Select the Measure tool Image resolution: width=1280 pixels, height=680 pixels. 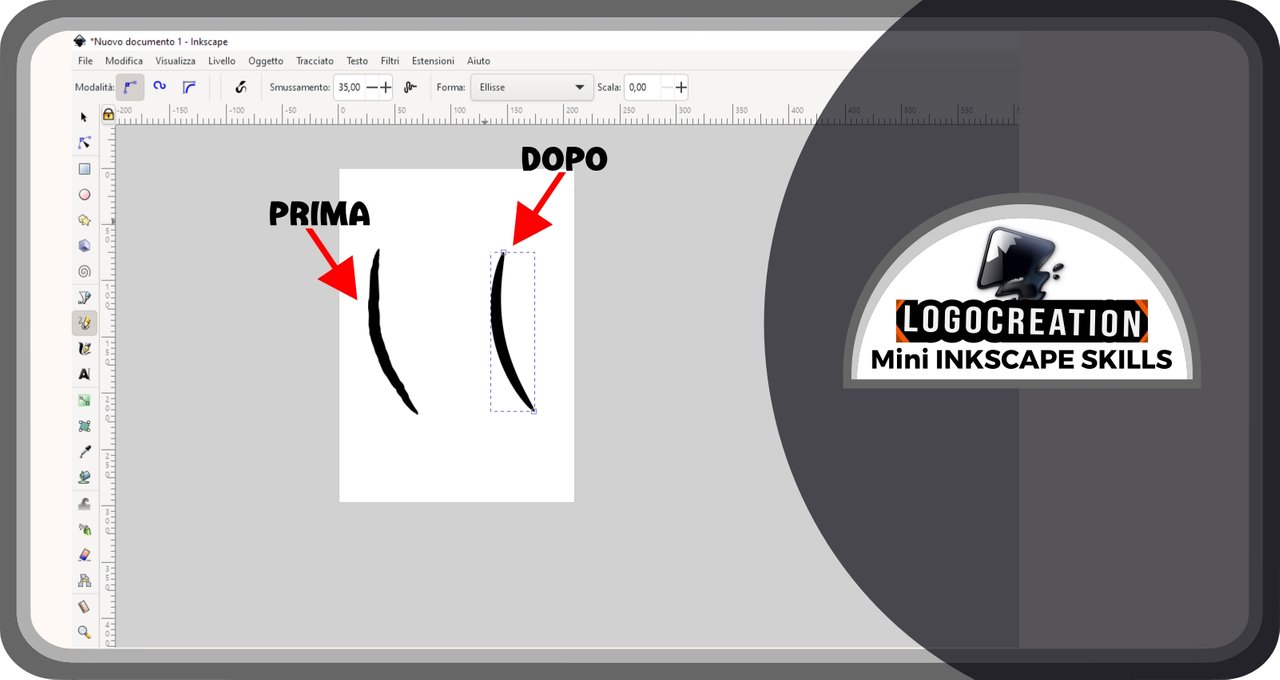[x=84, y=606]
